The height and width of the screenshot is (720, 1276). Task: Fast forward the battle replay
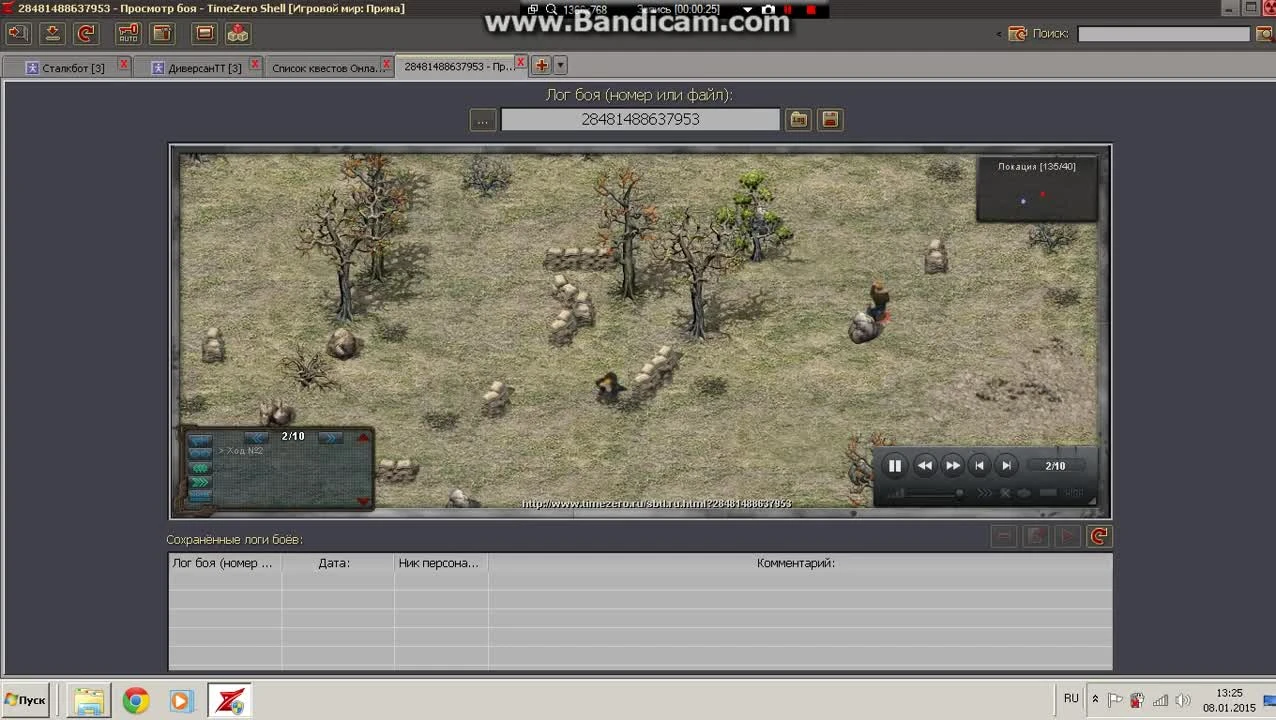[953, 466]
